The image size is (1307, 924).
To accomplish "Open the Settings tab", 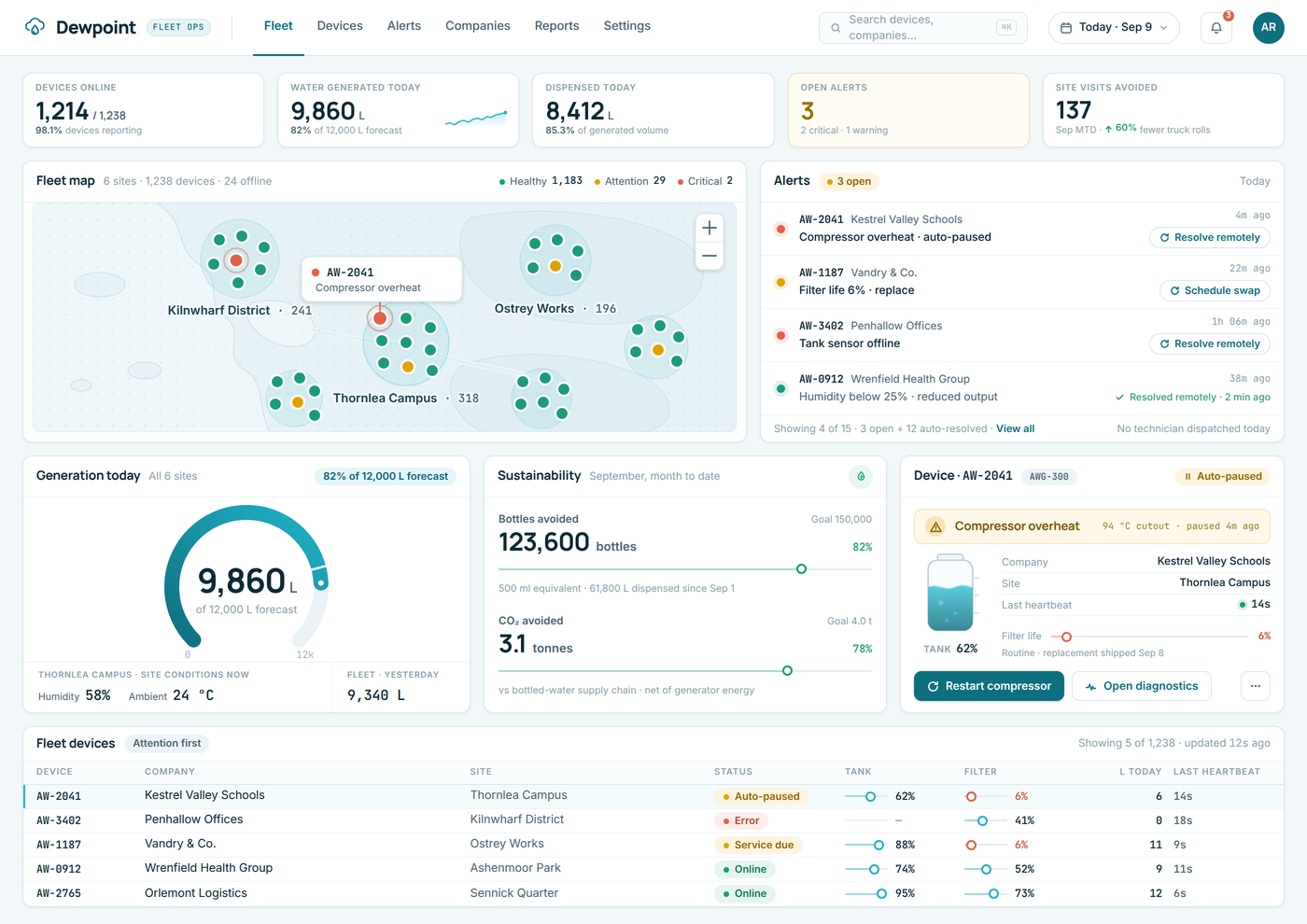I will coord(627,26).
